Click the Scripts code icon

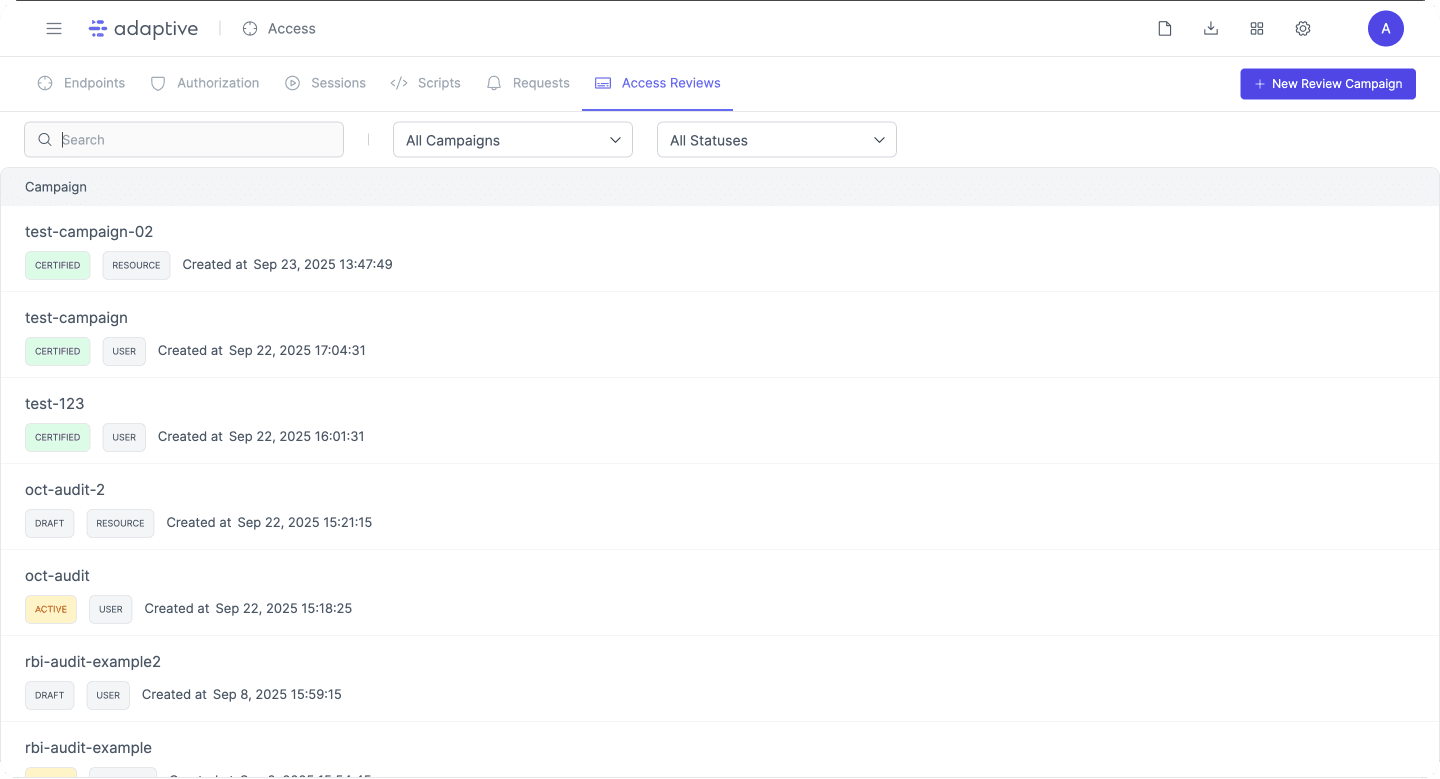399,83
